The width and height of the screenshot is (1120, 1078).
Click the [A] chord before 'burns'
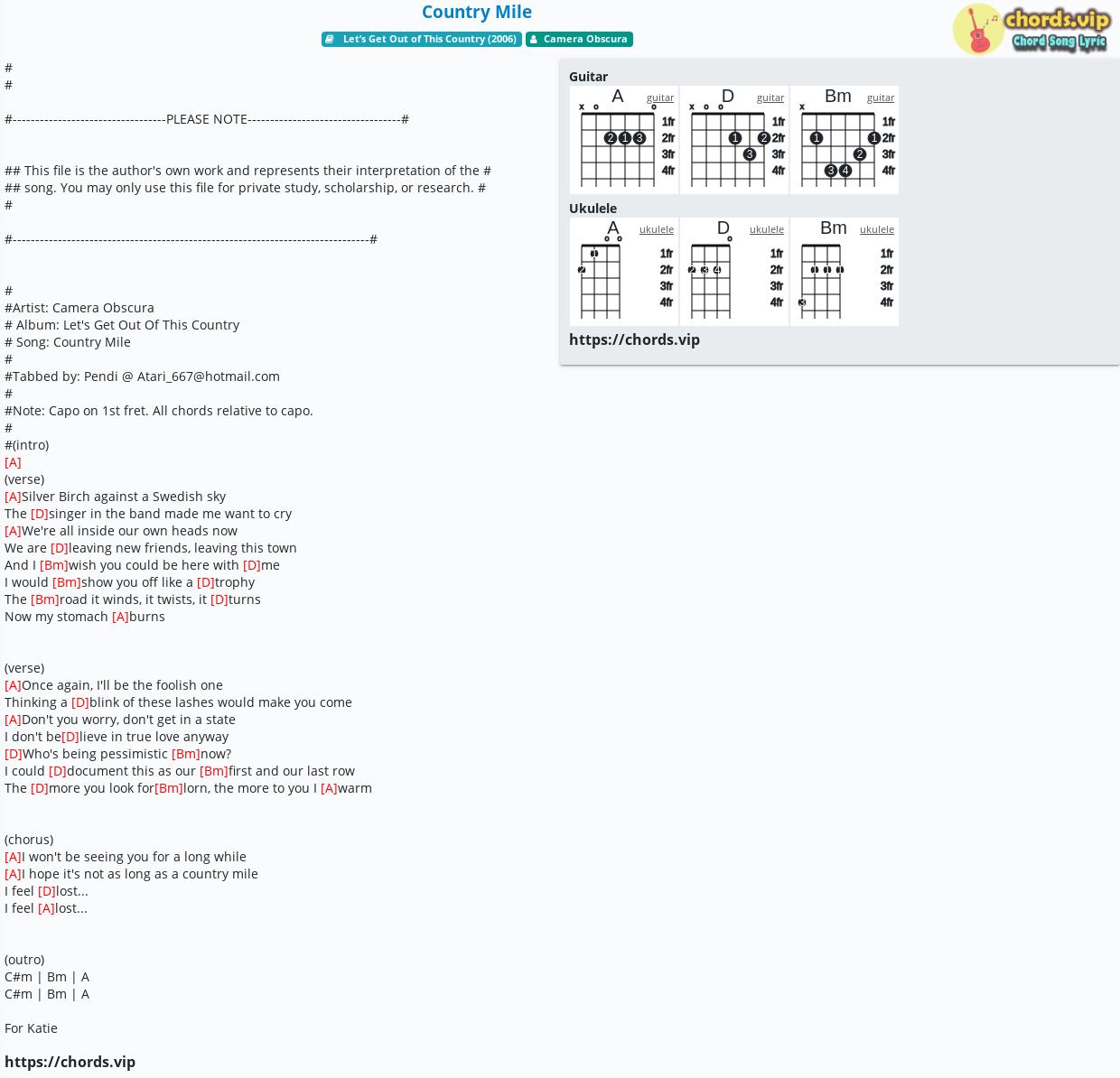(x=120, y=617)
